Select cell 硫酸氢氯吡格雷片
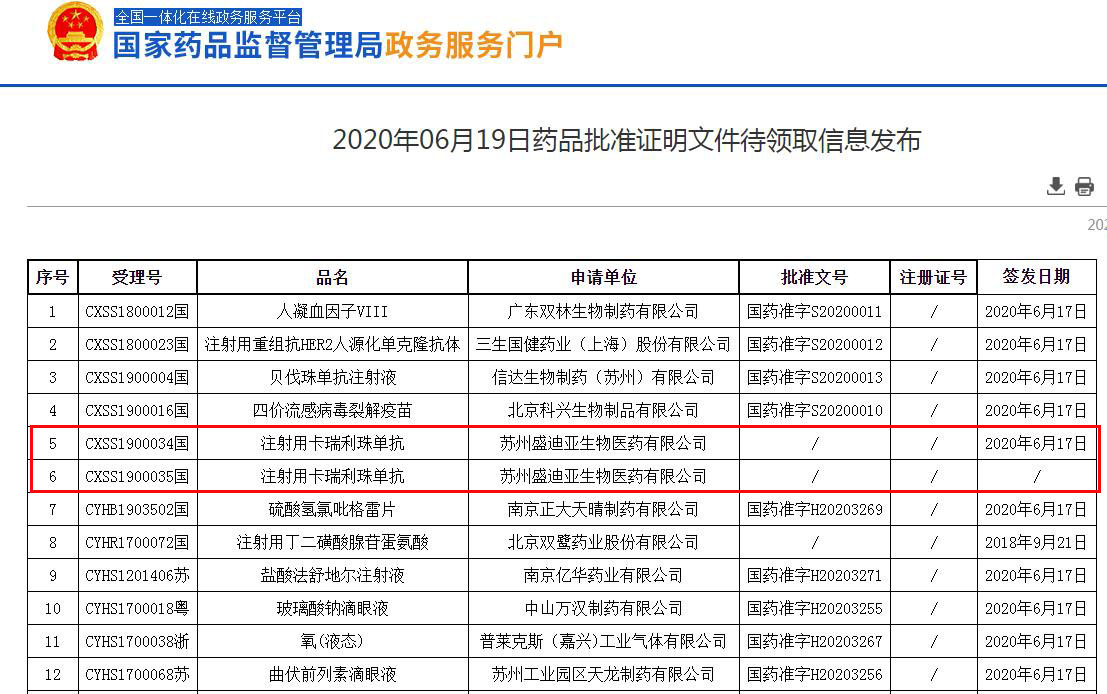Image resolution: width=1107 pixels, height=694 pixels. coord(333,509)
